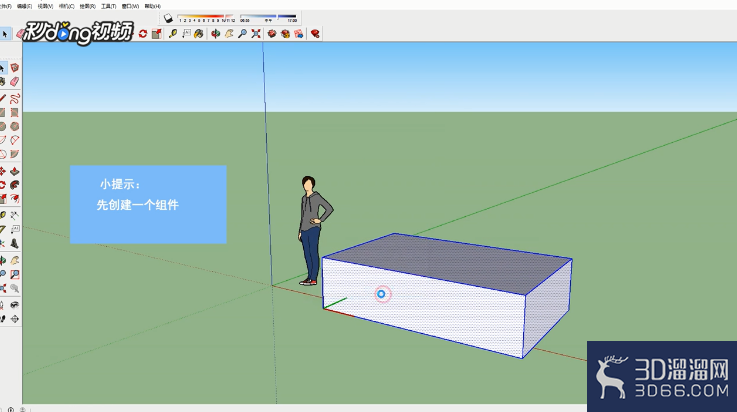Select the Rotated Rectangle tool
The height and width of the screenshot is (412, 737).
[x=15, y=112]
